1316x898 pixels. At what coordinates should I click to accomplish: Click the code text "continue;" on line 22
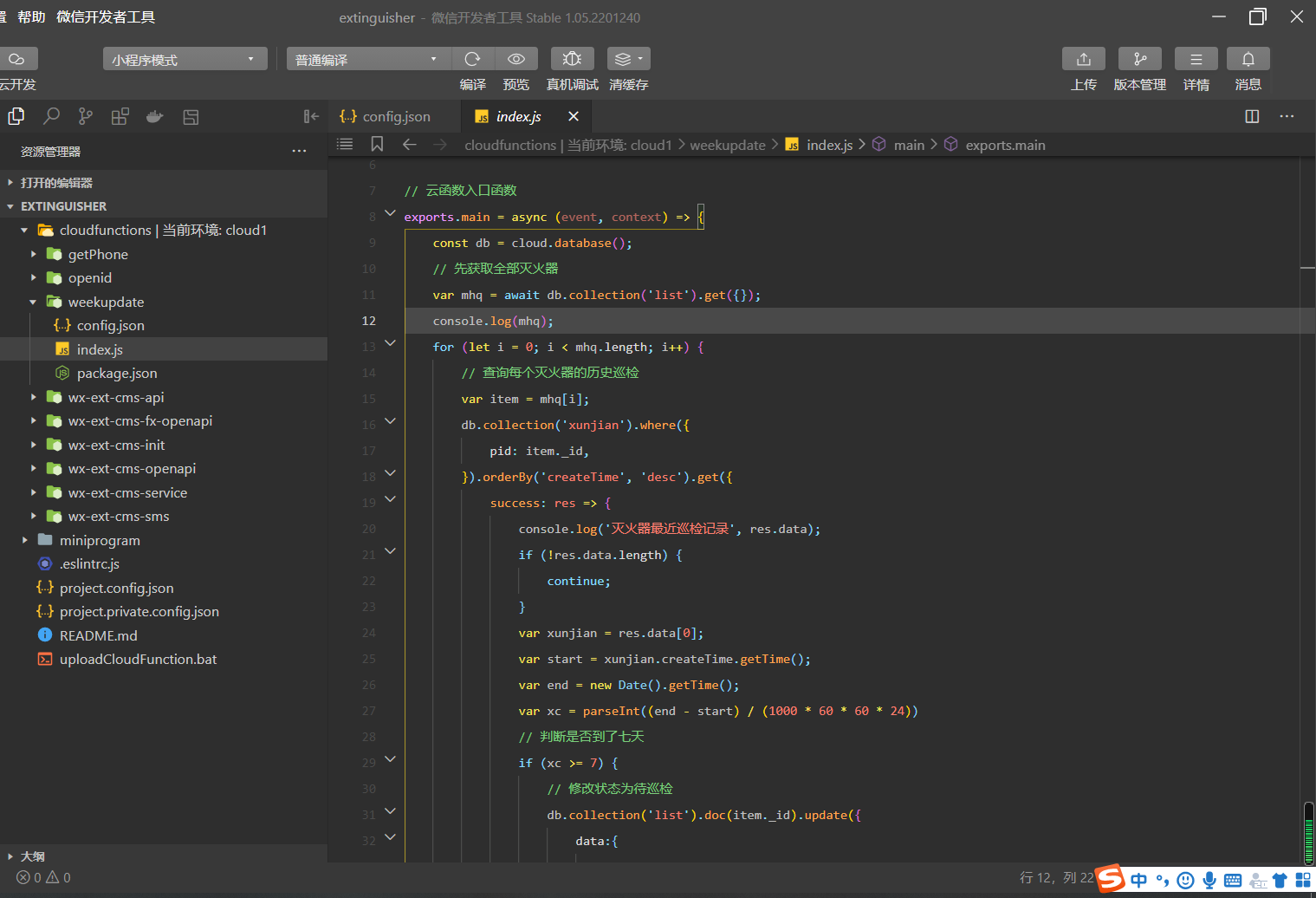click(579, 581)
